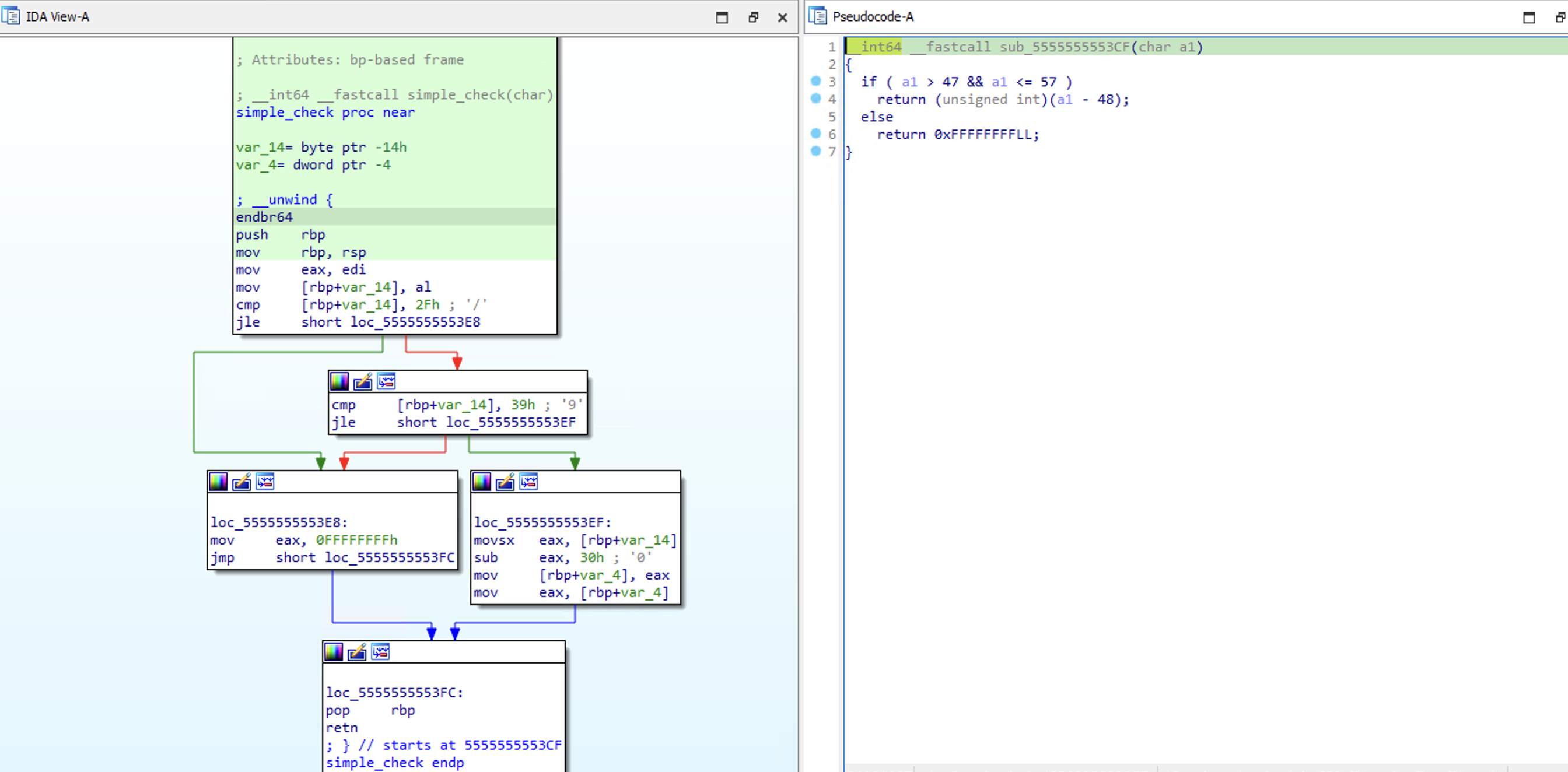Open the color picker icon on the loc_5555555553E8 node
The image size is (1568, 772).
click(218, 482)
